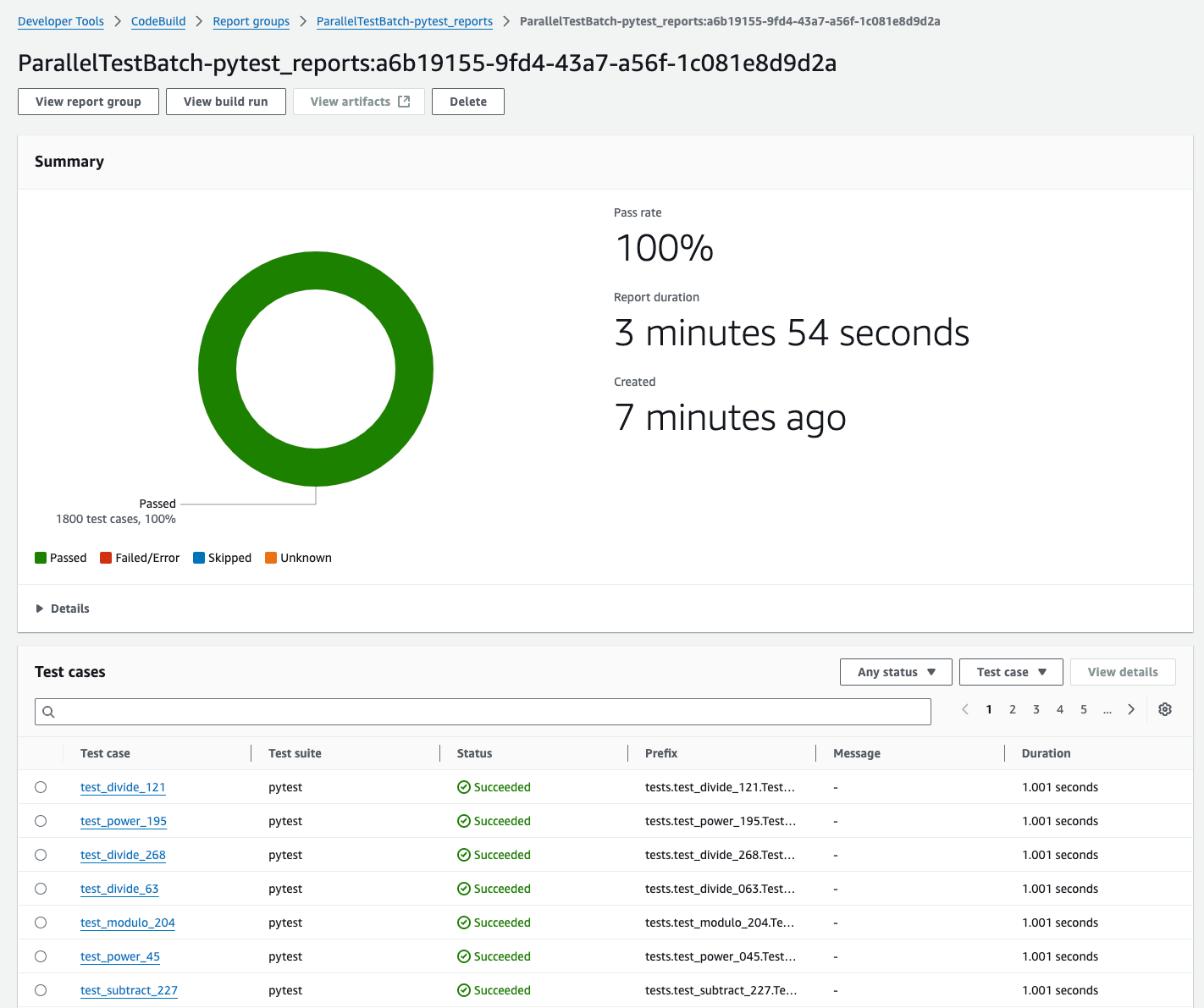Go to previous page of test cases
Screen dimensions: 1204x1008
click(965, 709)
